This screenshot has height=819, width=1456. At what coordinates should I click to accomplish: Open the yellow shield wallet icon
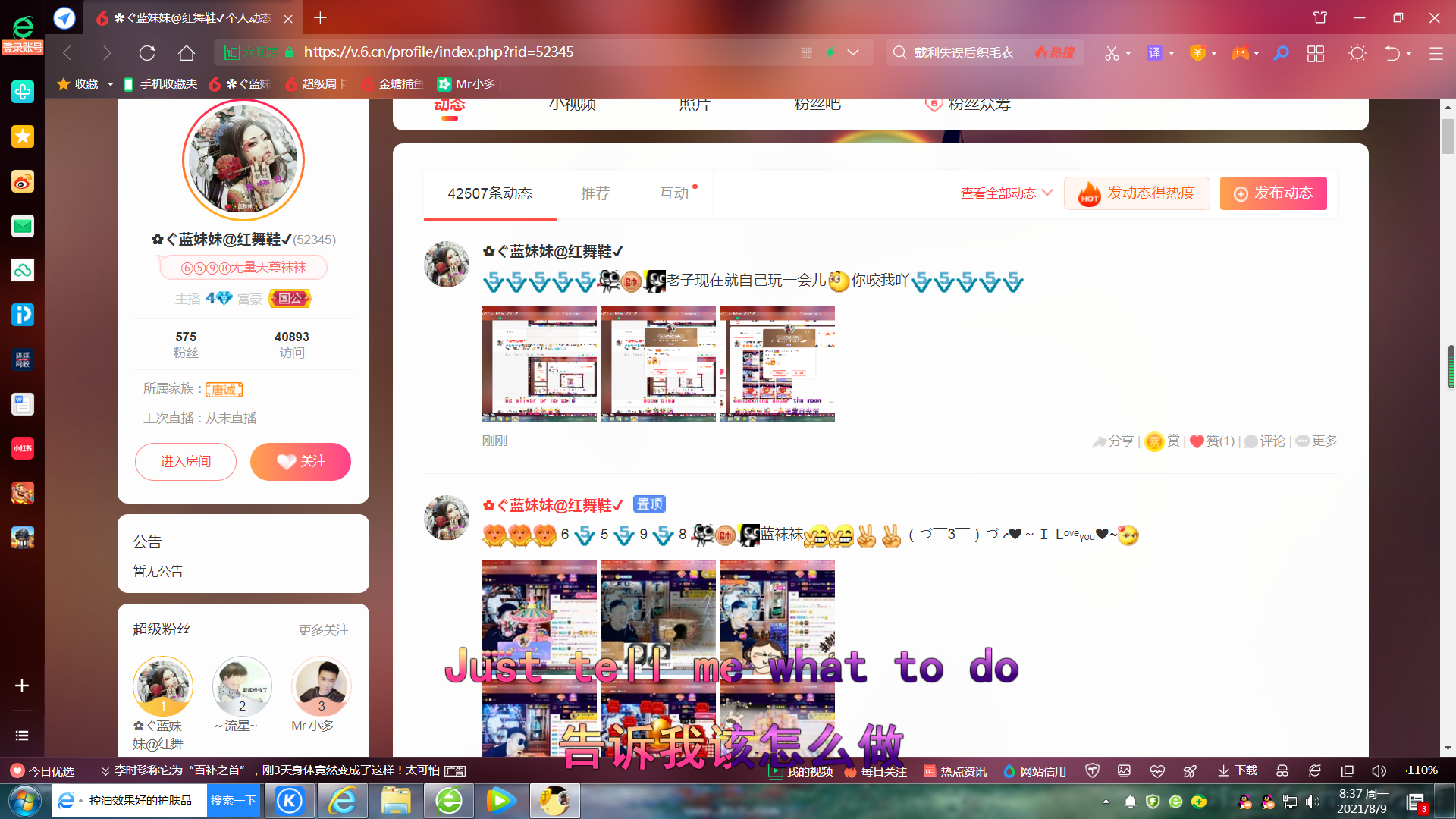pyautogui.click(x=1197, y=53)
